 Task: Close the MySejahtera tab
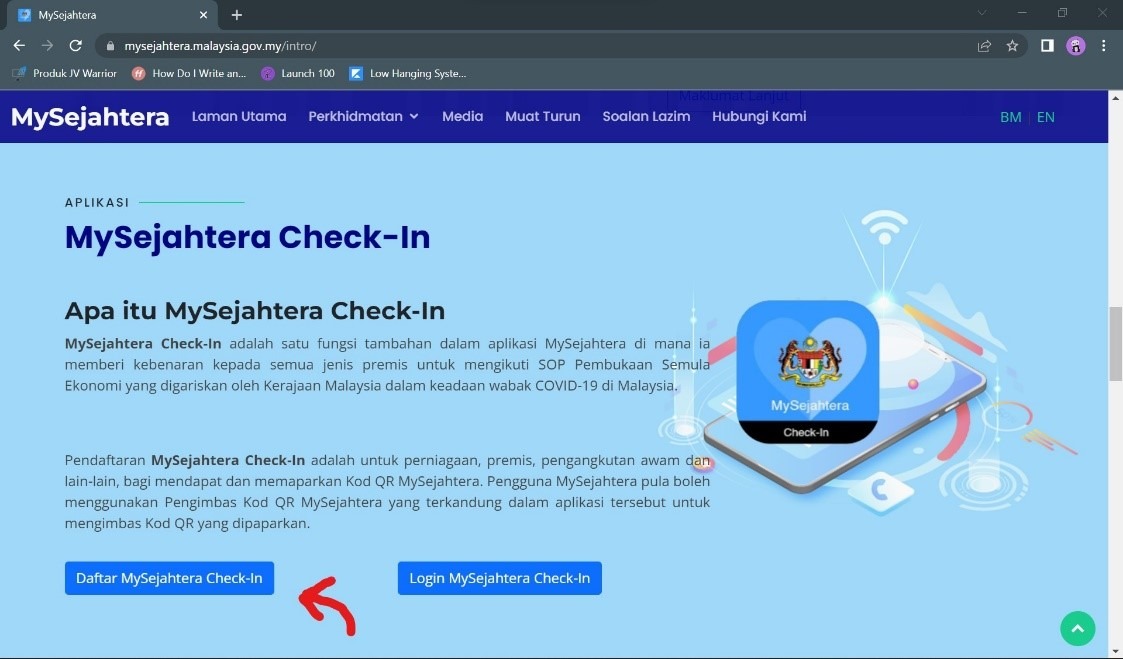pos(203,15)
